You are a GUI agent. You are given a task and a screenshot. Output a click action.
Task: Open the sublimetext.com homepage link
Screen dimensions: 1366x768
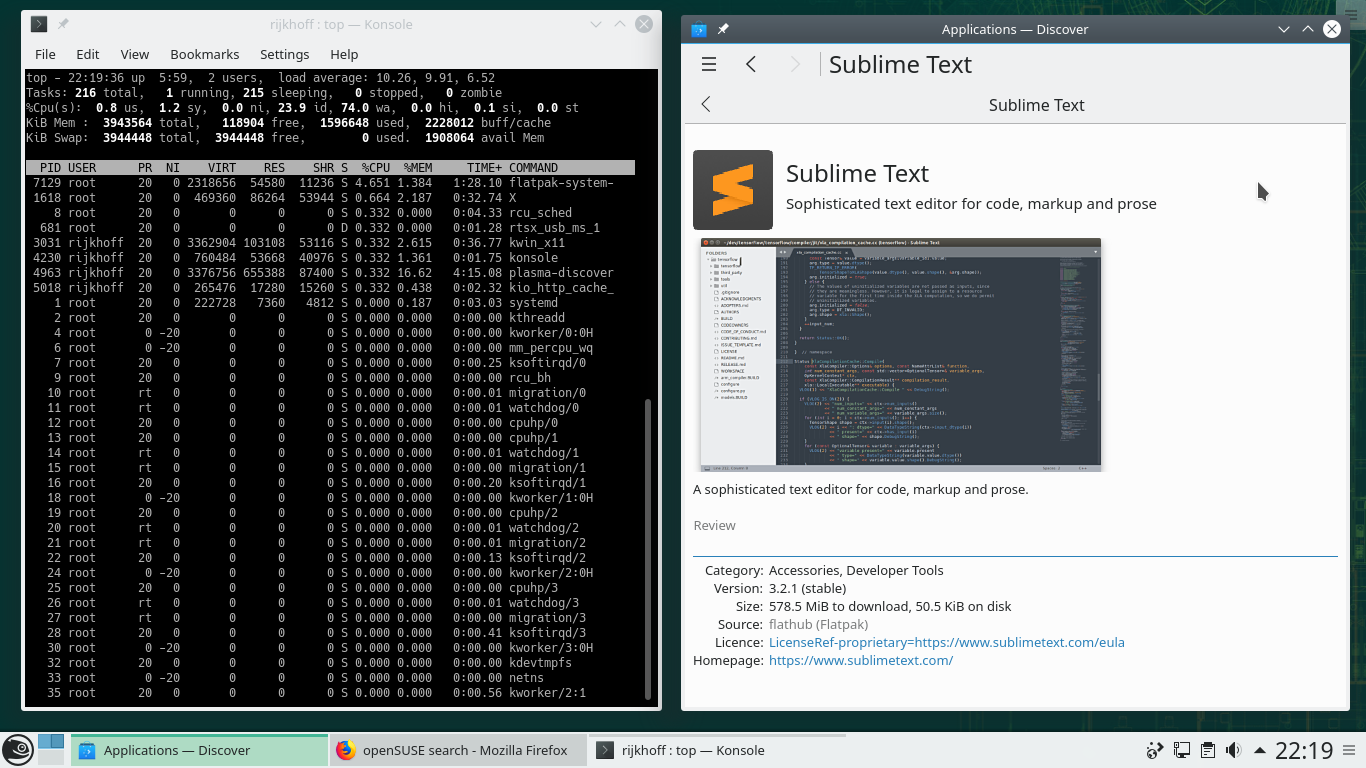861,660
